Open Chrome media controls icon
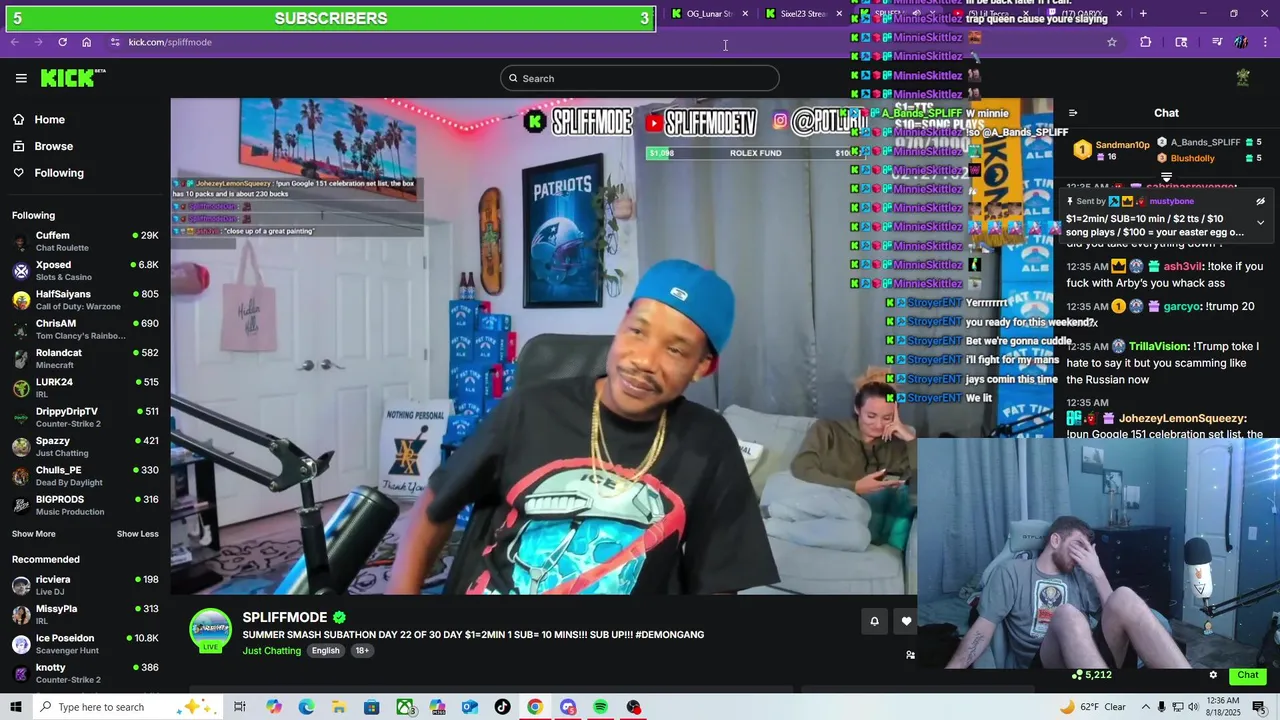The height and width of the screenshot is (720, 1280). pos(1217,42)
